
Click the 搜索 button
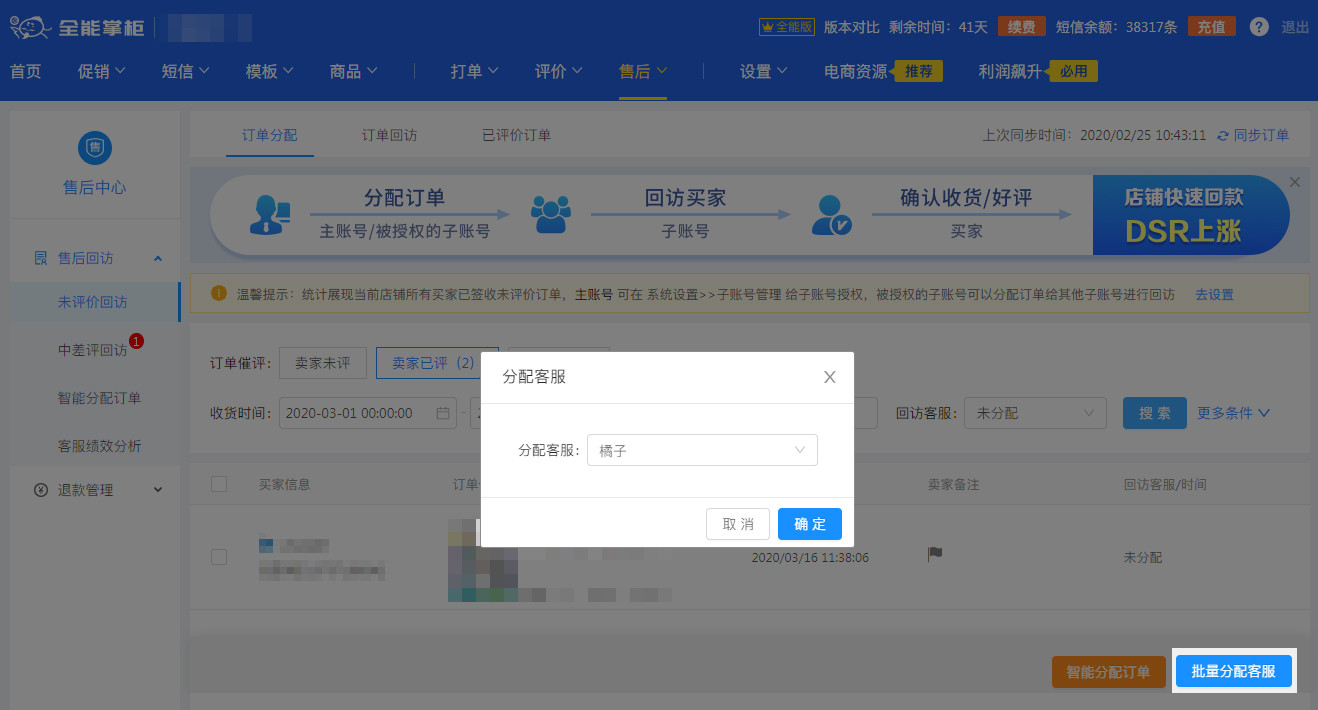point(1155,413)
